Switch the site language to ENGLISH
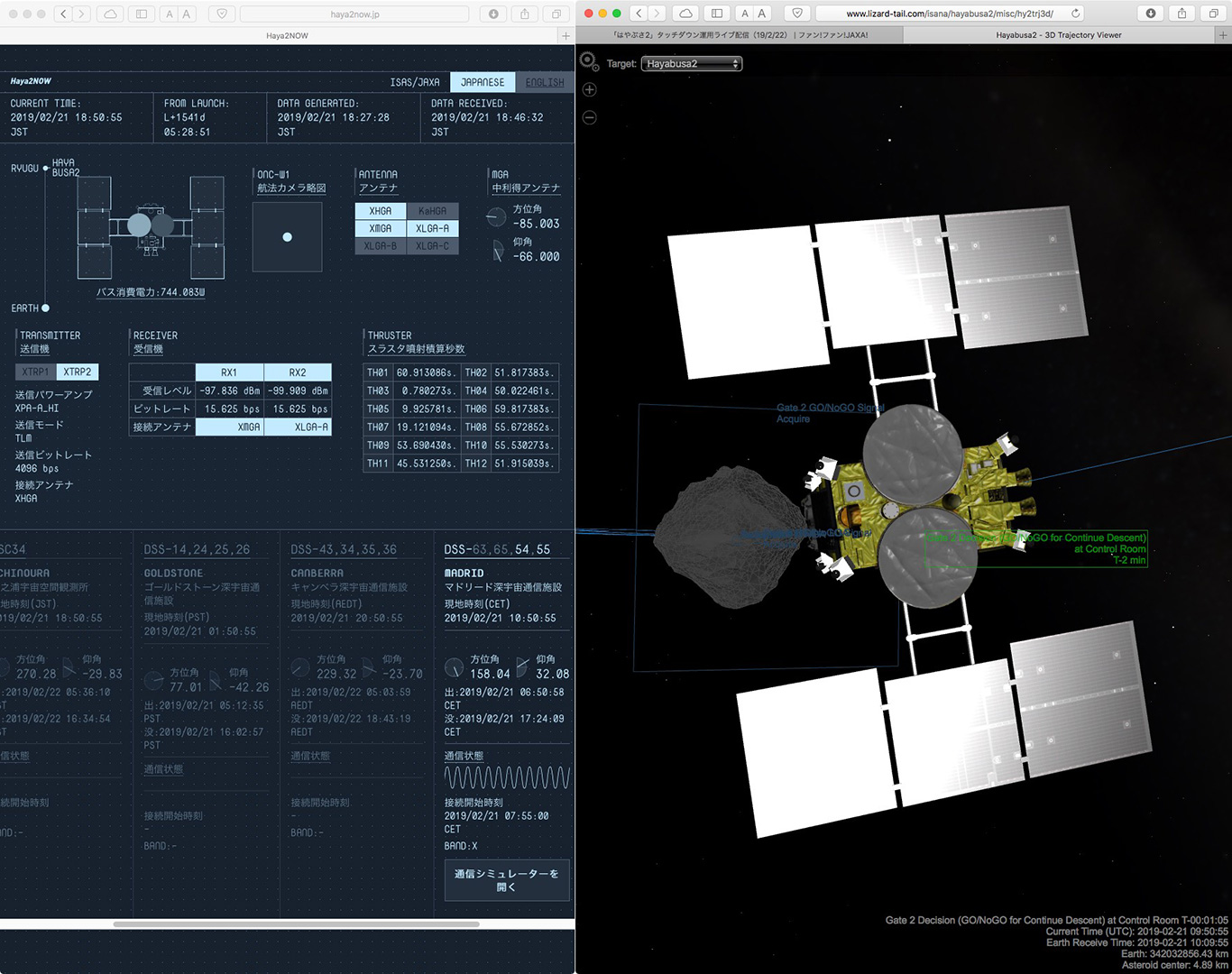The width and height of the screenshot is (1232, 974). 544,82
